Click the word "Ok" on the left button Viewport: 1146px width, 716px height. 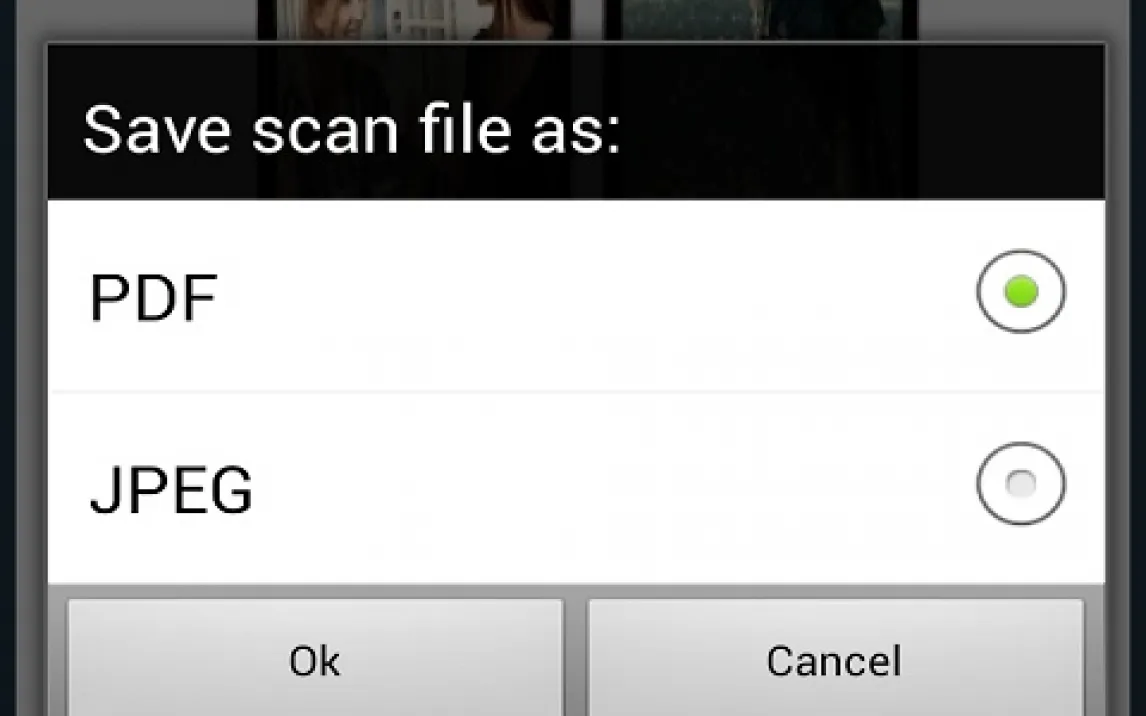(x=314, y=660)
